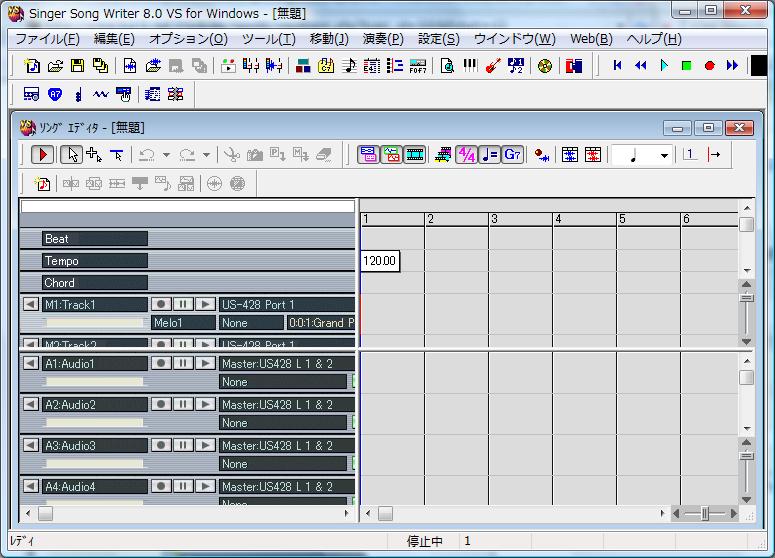
Task: Select the arrow pointer tool in Song Editor
Action: (x=72, y=155)
